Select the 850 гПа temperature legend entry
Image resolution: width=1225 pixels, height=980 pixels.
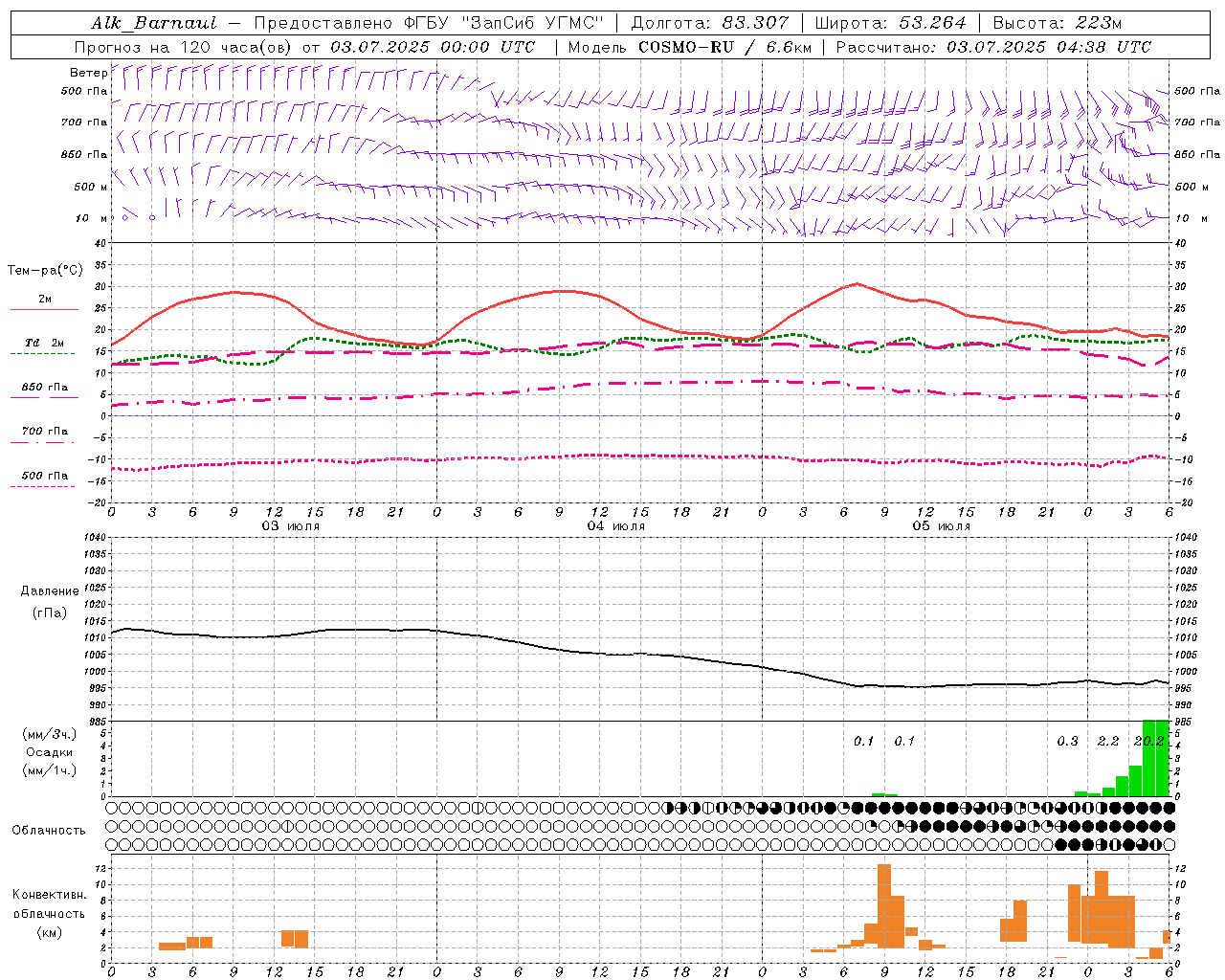pyautogui.click(x=45, y=388)
